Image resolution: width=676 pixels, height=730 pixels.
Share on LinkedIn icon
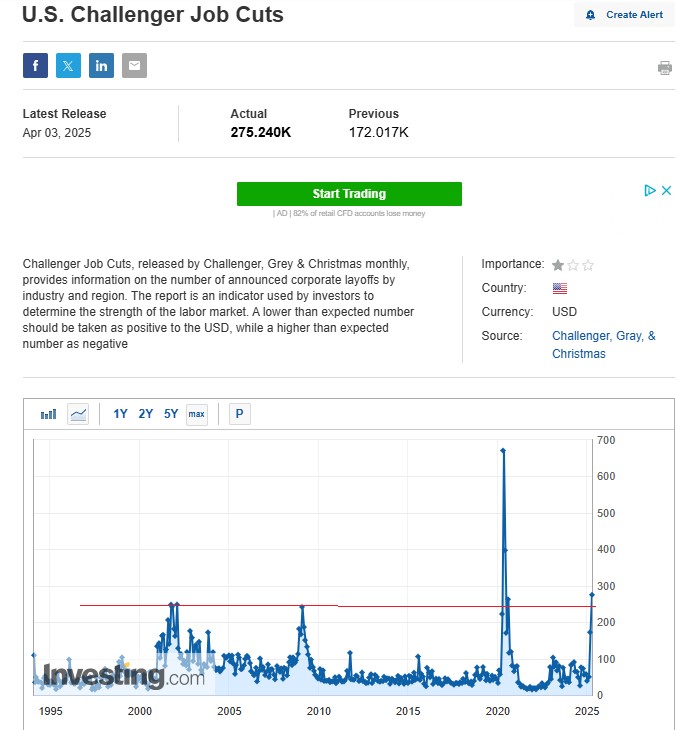click(101, 65)
